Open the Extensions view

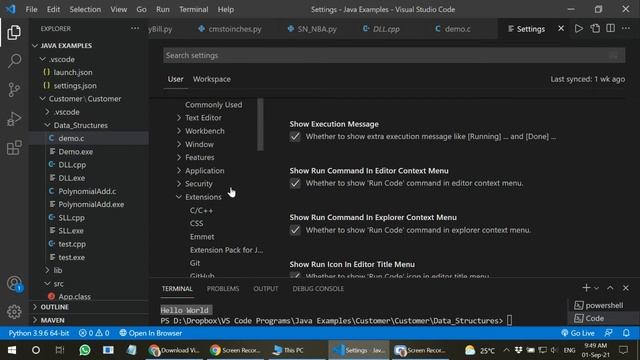pos(14,147)
